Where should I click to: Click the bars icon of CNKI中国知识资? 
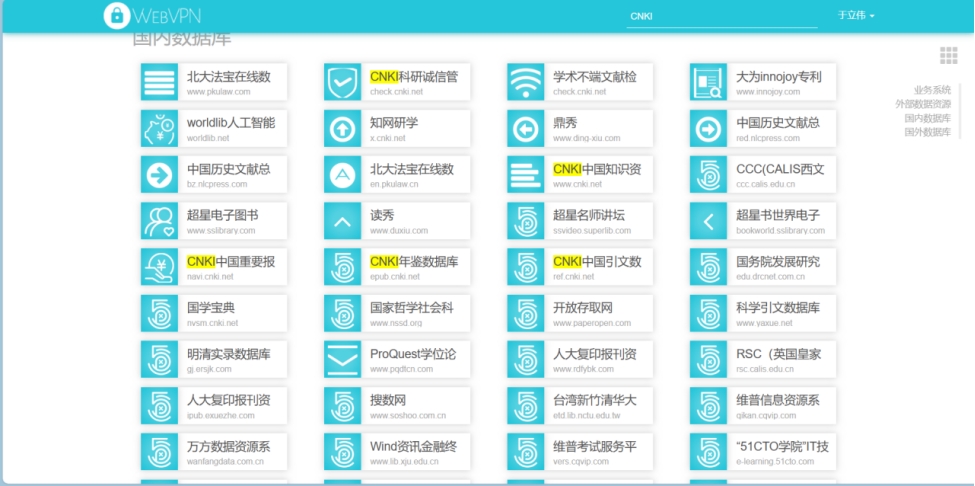[525, 174]
